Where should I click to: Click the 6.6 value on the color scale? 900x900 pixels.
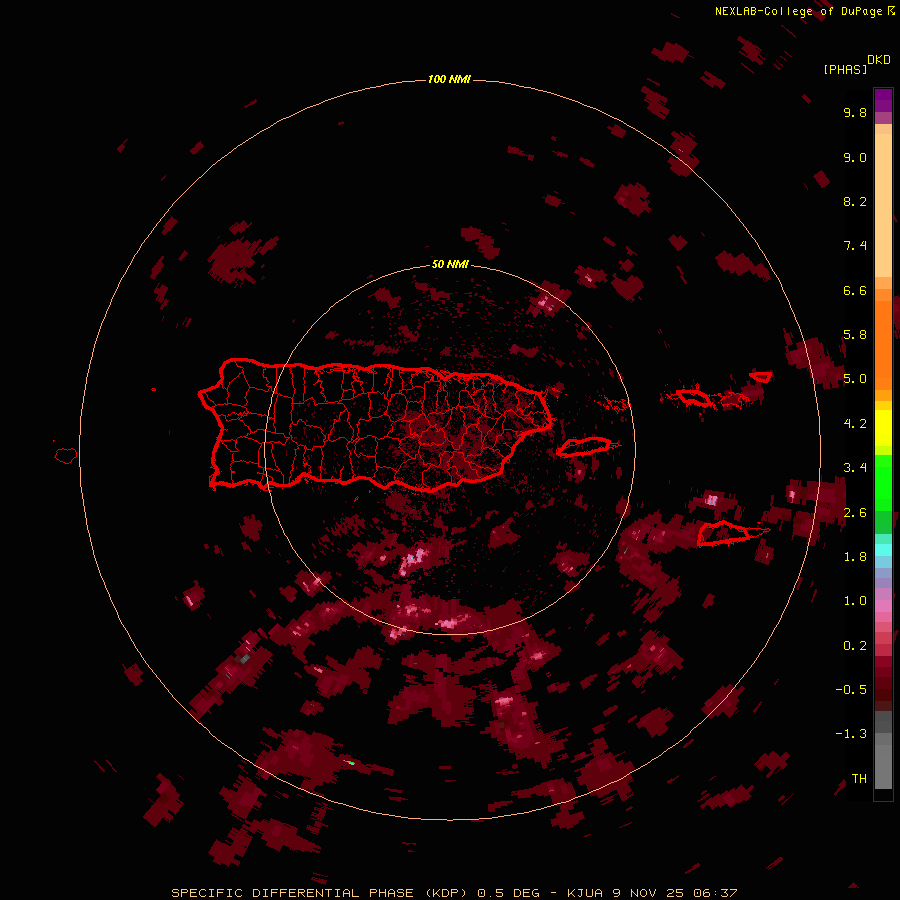[855, 290]
